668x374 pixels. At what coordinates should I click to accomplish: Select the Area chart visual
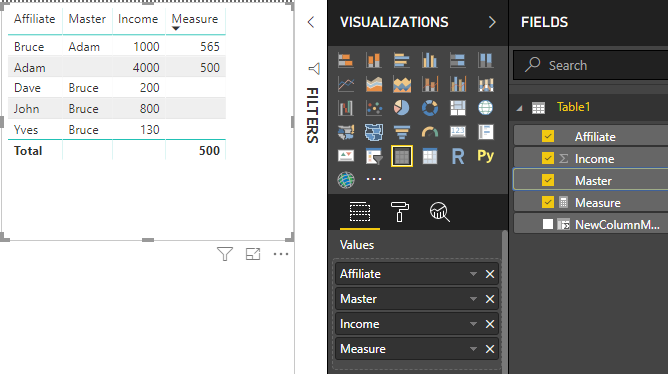coord(374,84)
